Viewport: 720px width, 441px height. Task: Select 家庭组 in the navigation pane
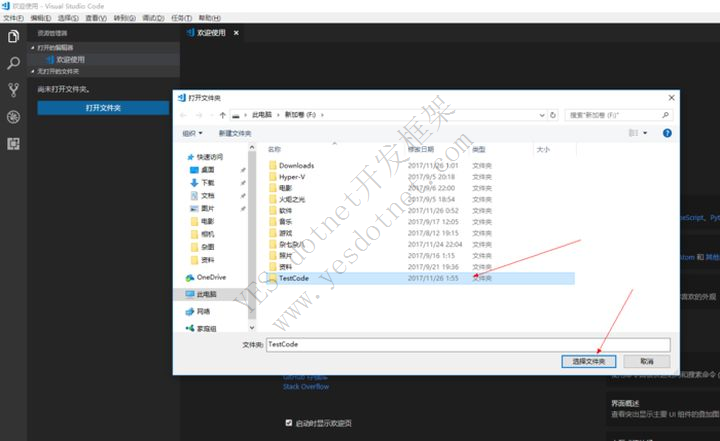click(201, 328)
